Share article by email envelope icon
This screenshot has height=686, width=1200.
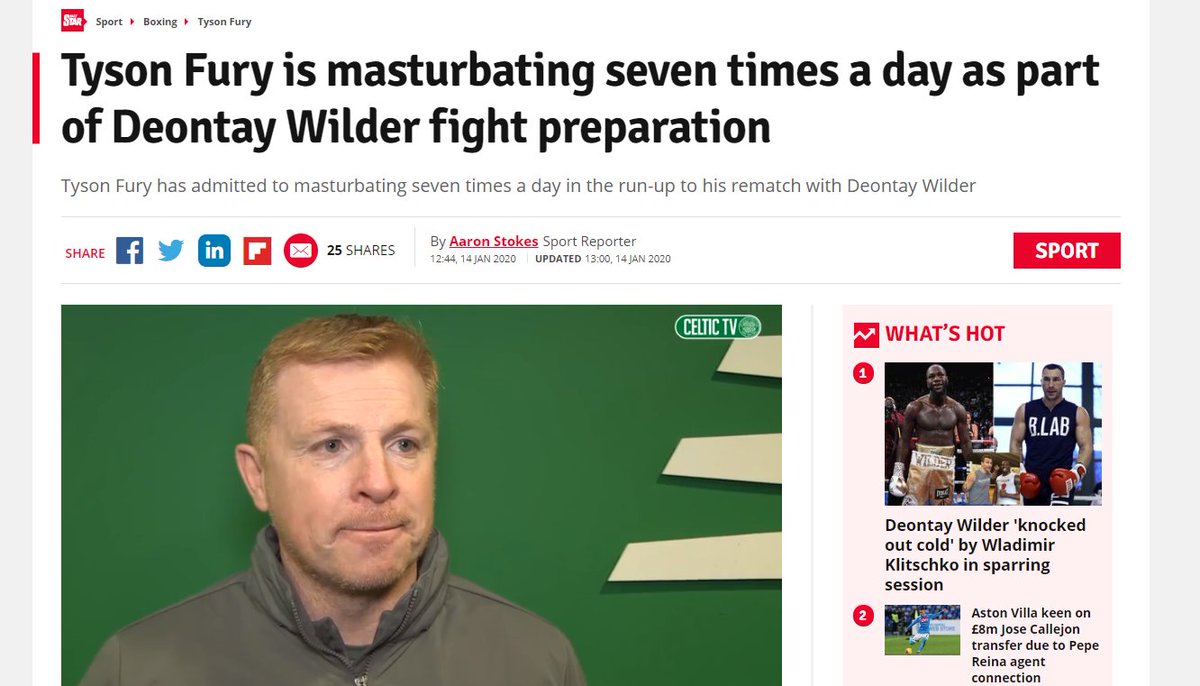[301, 250]
